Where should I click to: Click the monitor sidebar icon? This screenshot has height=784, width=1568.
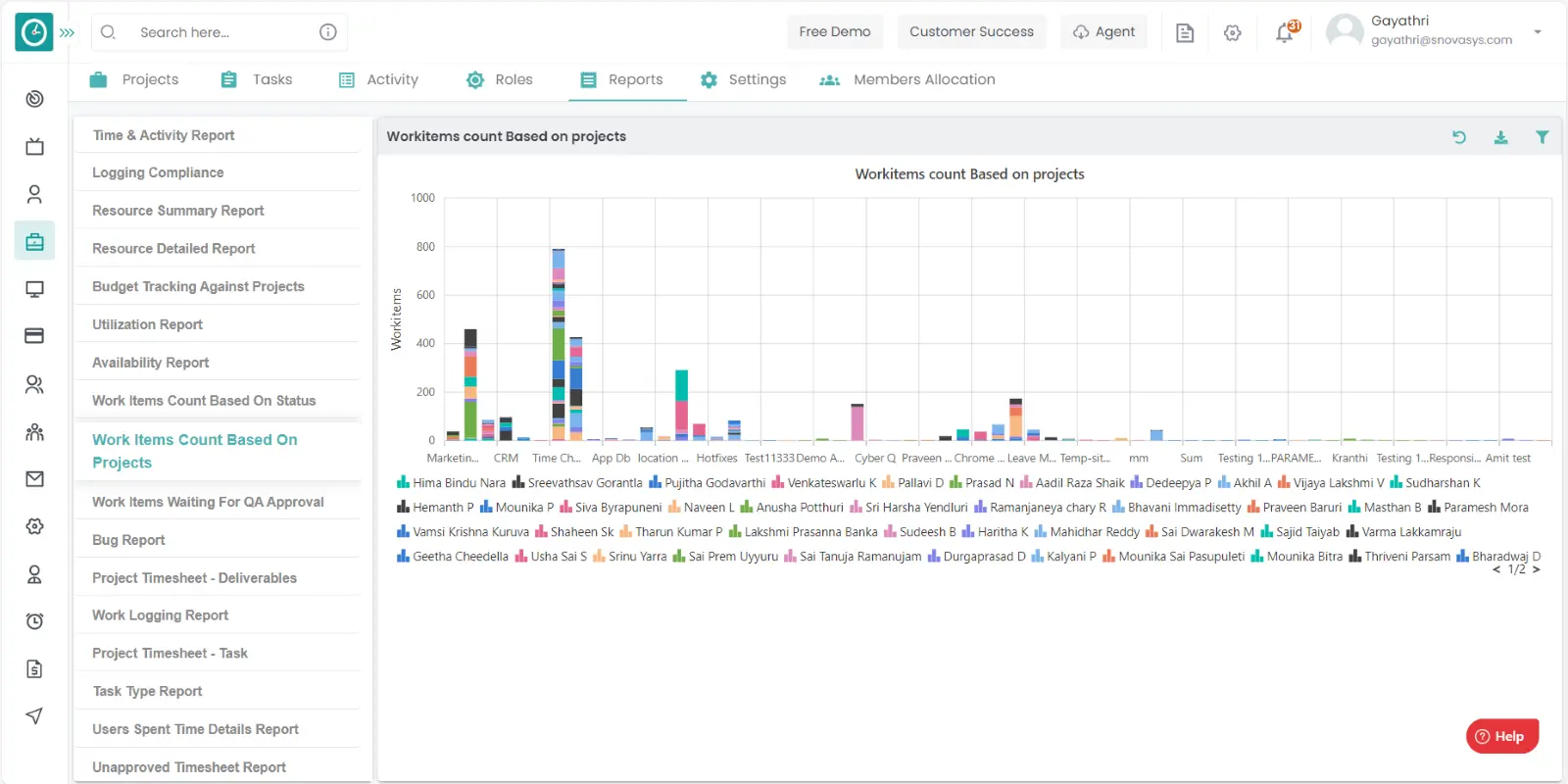(x=34, y=289)
